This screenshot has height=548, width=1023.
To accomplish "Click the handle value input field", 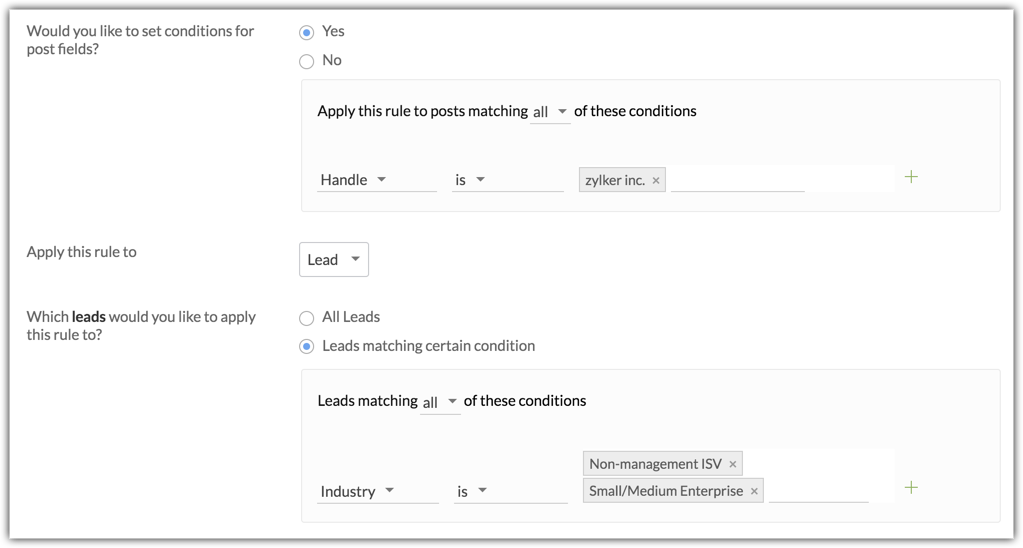I will (737, 180).
